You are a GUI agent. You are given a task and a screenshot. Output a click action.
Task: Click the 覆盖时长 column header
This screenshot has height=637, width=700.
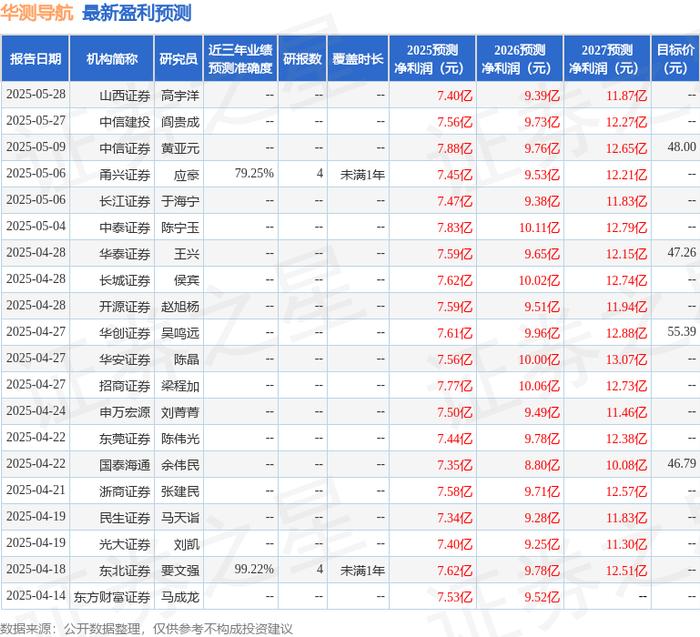click(358, 58)
